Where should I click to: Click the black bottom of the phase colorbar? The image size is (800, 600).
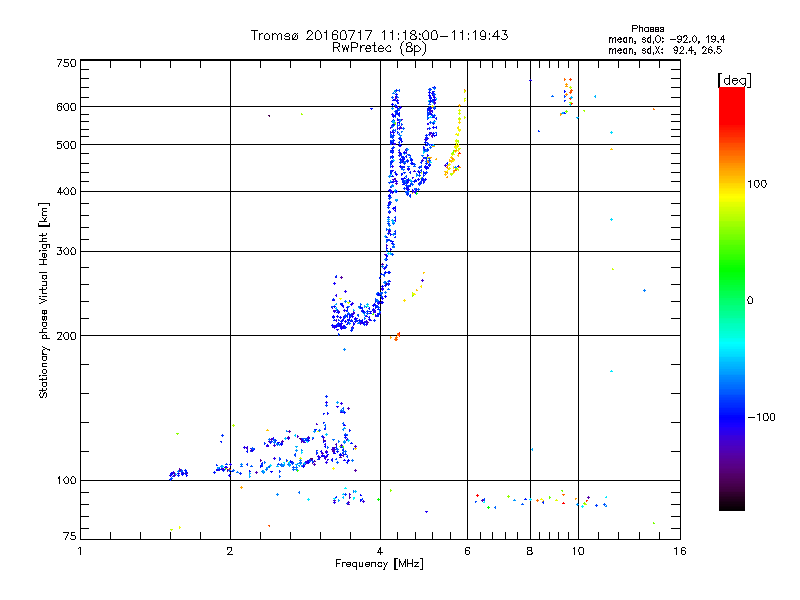[x=732, y=503]
